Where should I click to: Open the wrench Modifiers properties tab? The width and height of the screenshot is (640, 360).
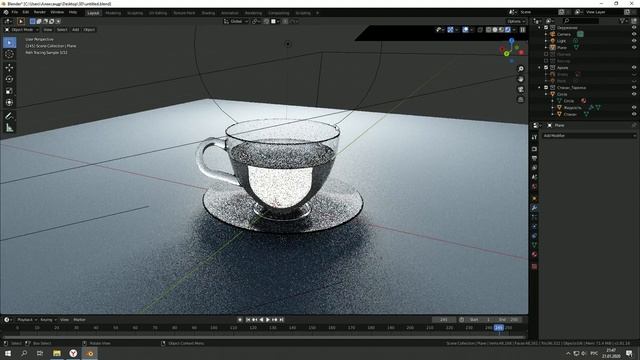(534, 208)
